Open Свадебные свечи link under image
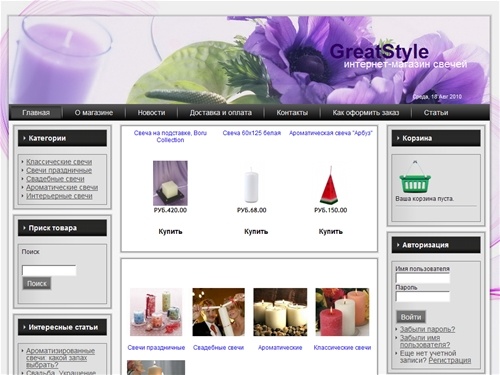 [x=218, y=348]
